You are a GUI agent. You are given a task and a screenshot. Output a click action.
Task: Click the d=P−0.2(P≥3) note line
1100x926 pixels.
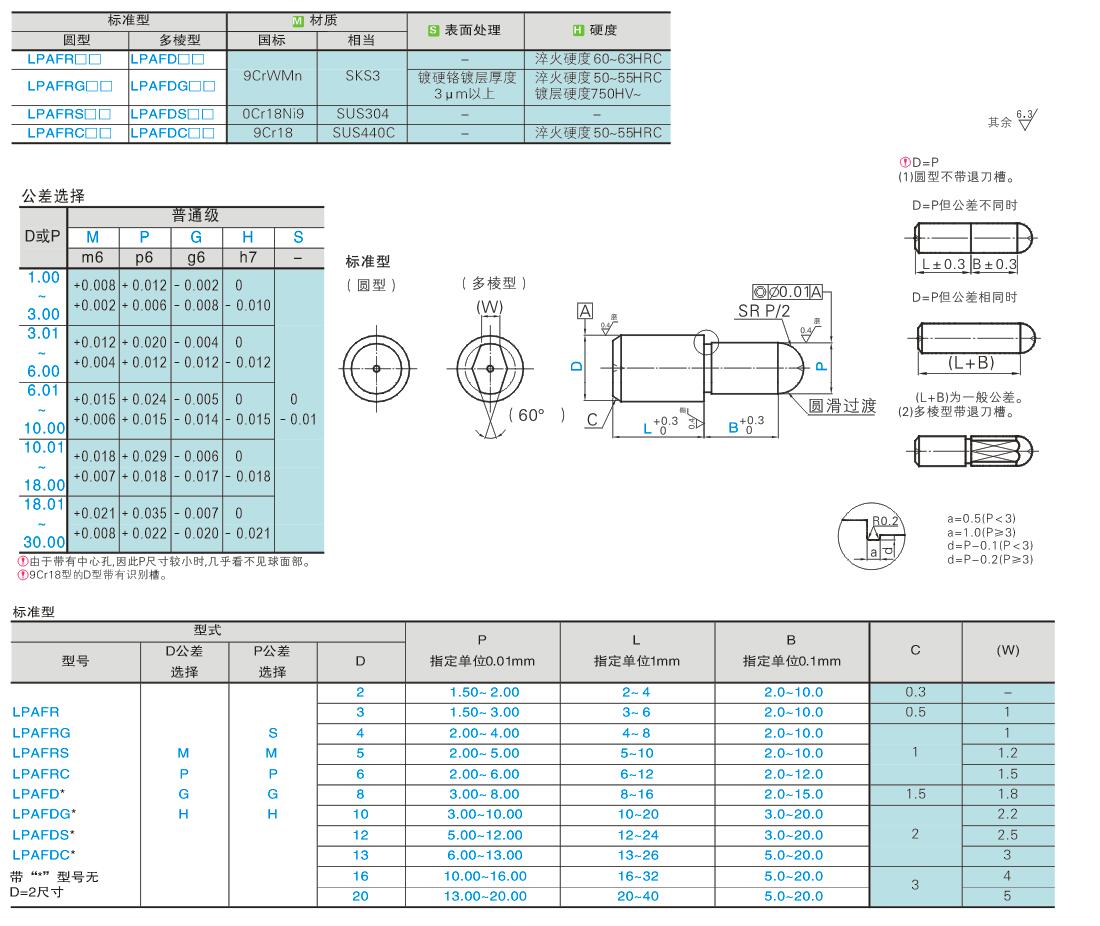click(x=989, y=559)
